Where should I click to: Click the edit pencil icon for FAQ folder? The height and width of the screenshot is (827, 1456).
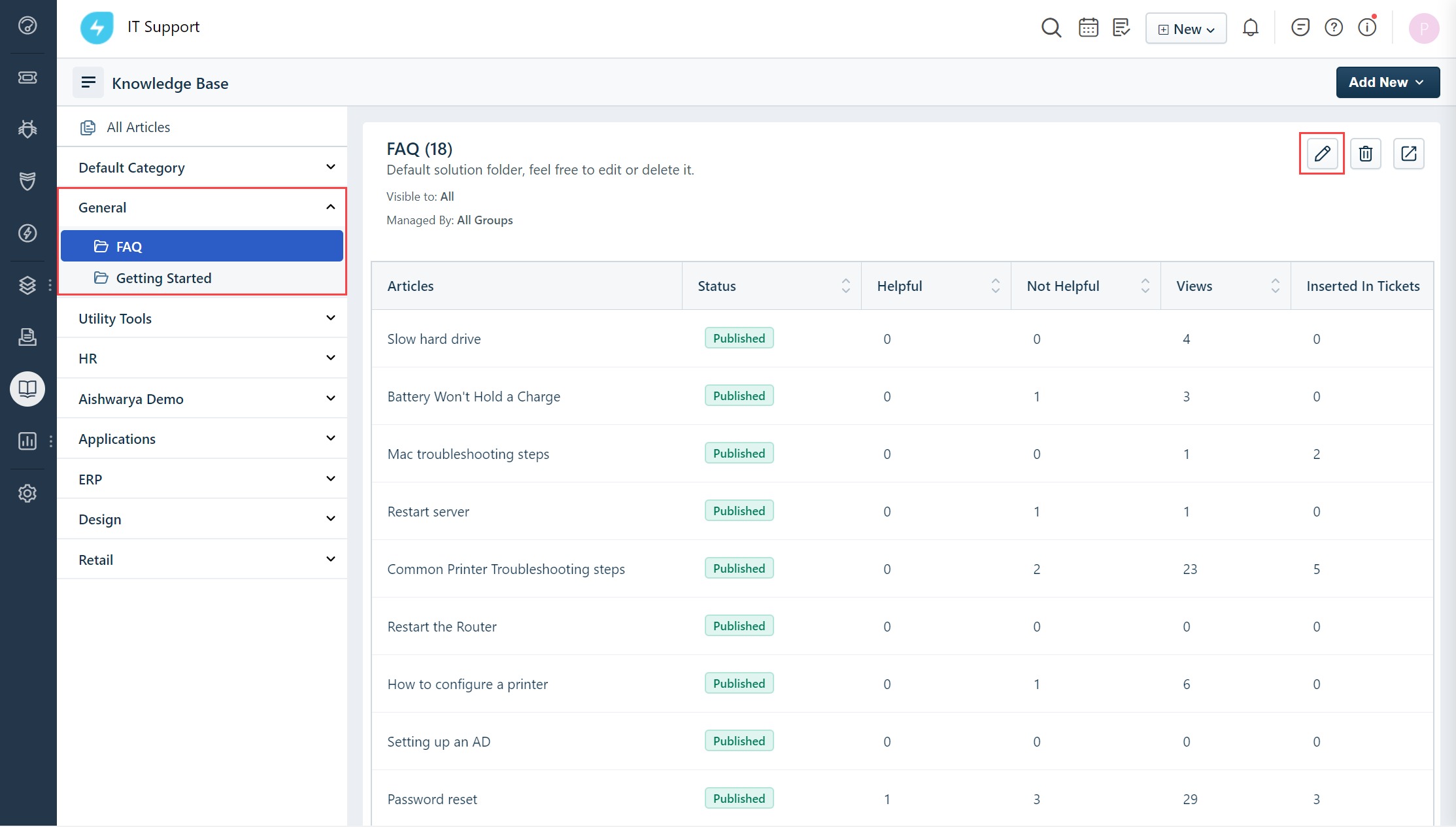click(1321, 154)
